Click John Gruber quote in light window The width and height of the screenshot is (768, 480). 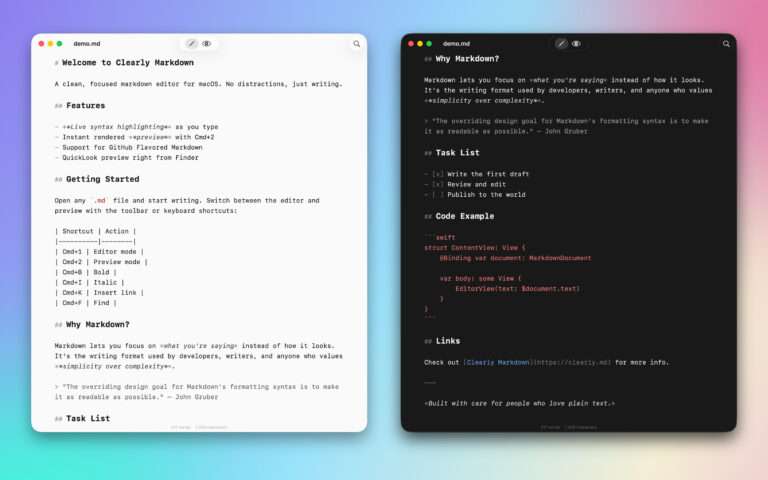tap(196, 392)
